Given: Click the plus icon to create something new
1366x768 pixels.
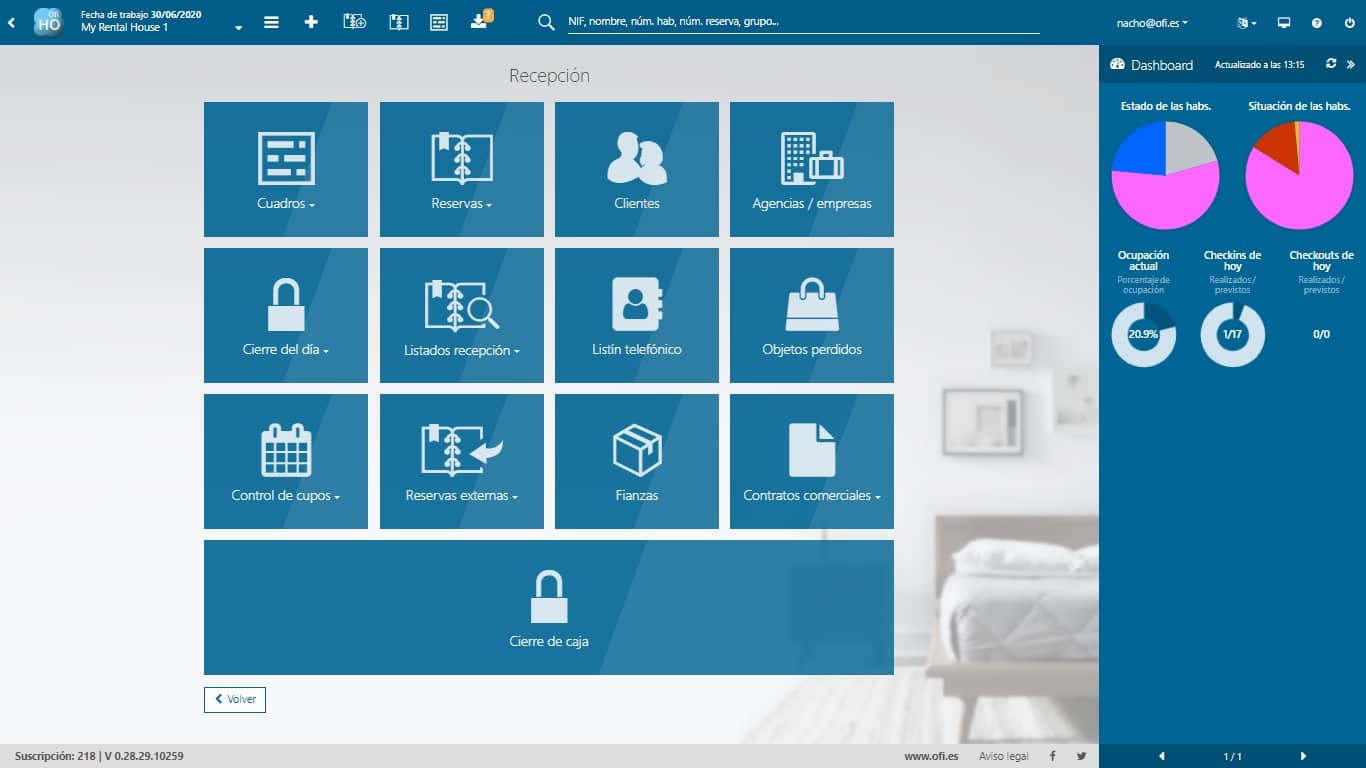Looking at the screenshot, I should click(x=311, y=20).
